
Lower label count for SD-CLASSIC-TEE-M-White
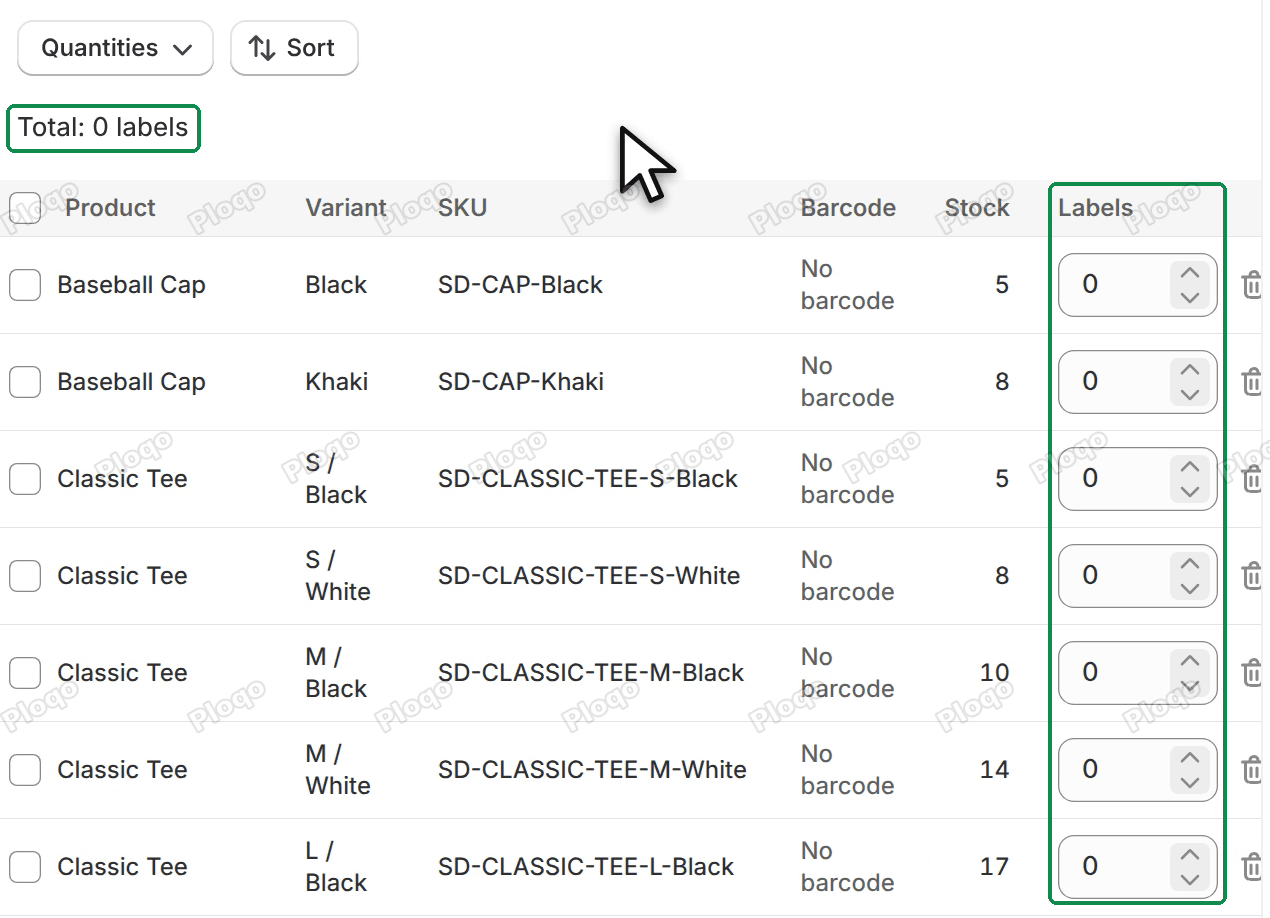[x=1190, y=782]
